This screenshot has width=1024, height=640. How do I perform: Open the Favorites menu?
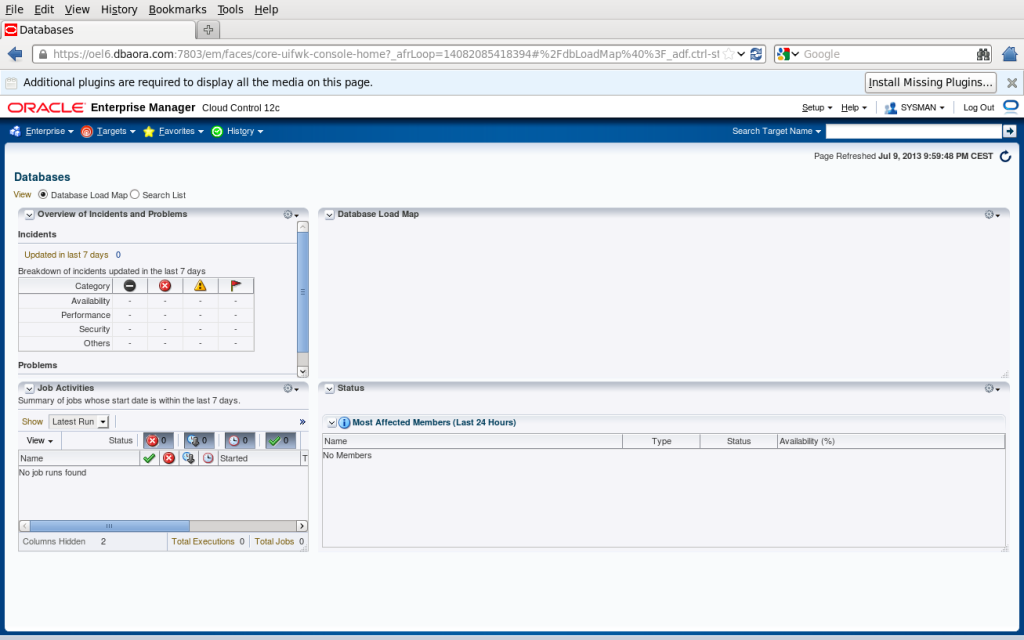[x=174, y=131]
